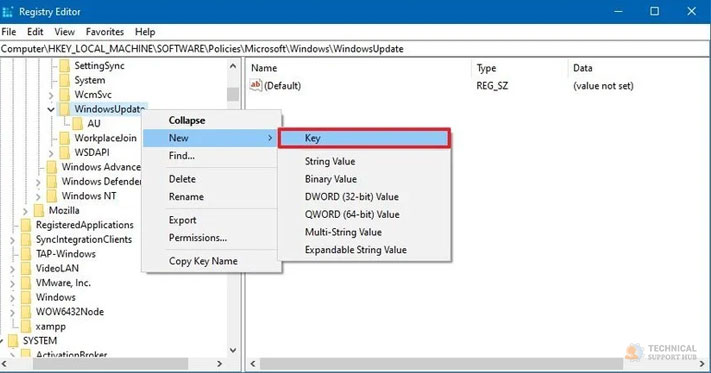Click the SYSTEM hive folder icon

pyautogui.click(x=14, y=341)
